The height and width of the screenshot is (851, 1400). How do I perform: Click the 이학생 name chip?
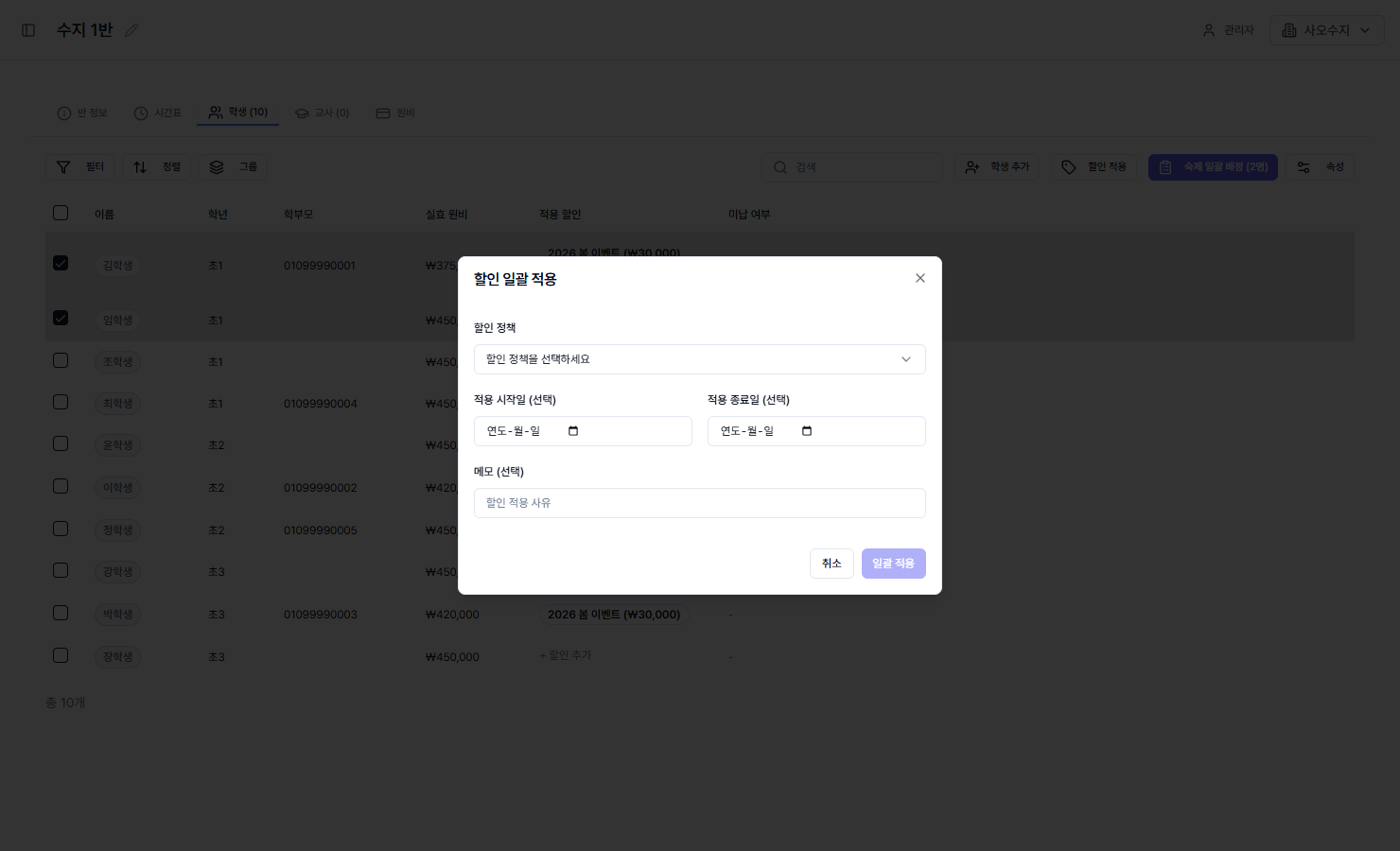pyautogui.click(x=118, y=488)
